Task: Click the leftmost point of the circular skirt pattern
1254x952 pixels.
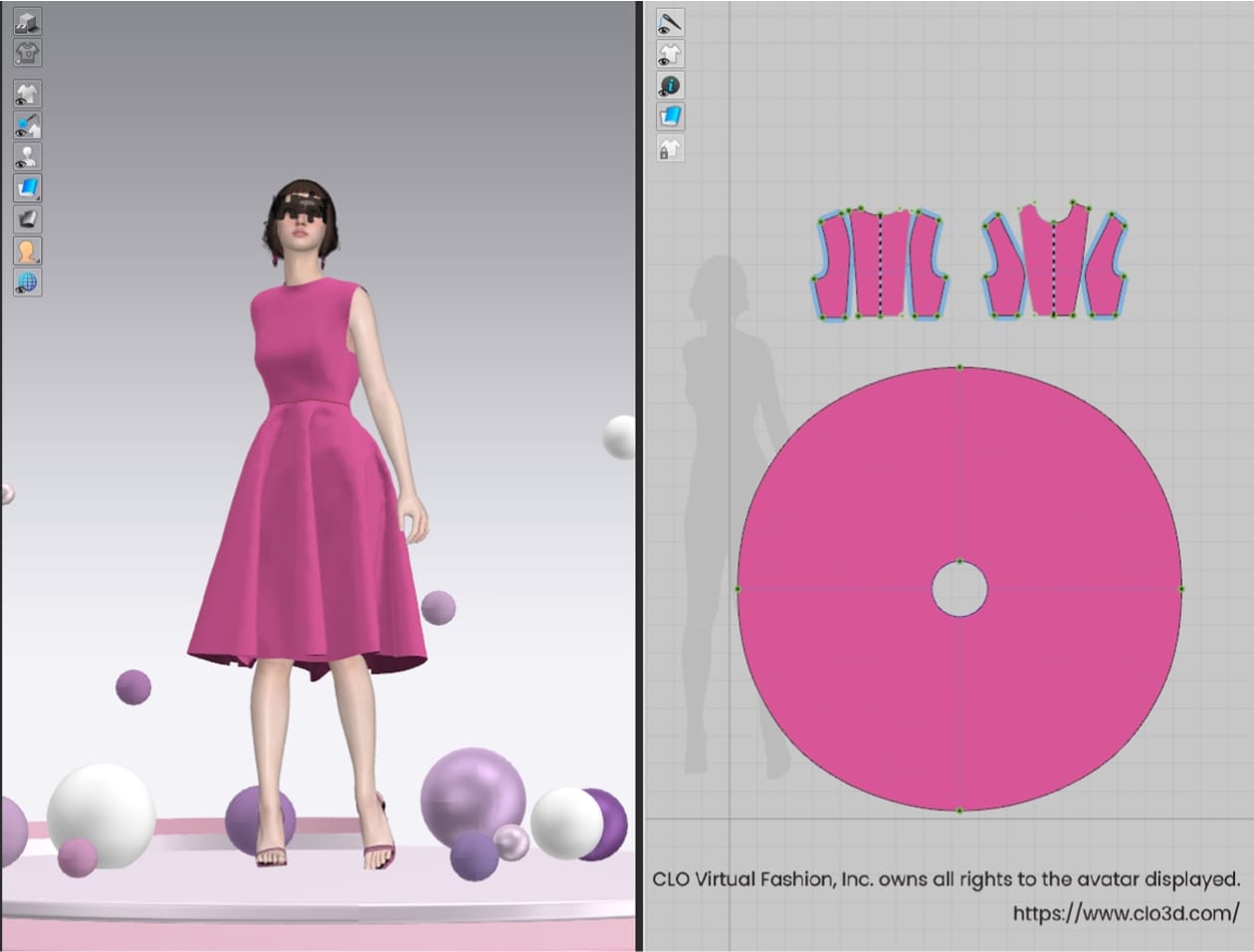Action: 737,589
